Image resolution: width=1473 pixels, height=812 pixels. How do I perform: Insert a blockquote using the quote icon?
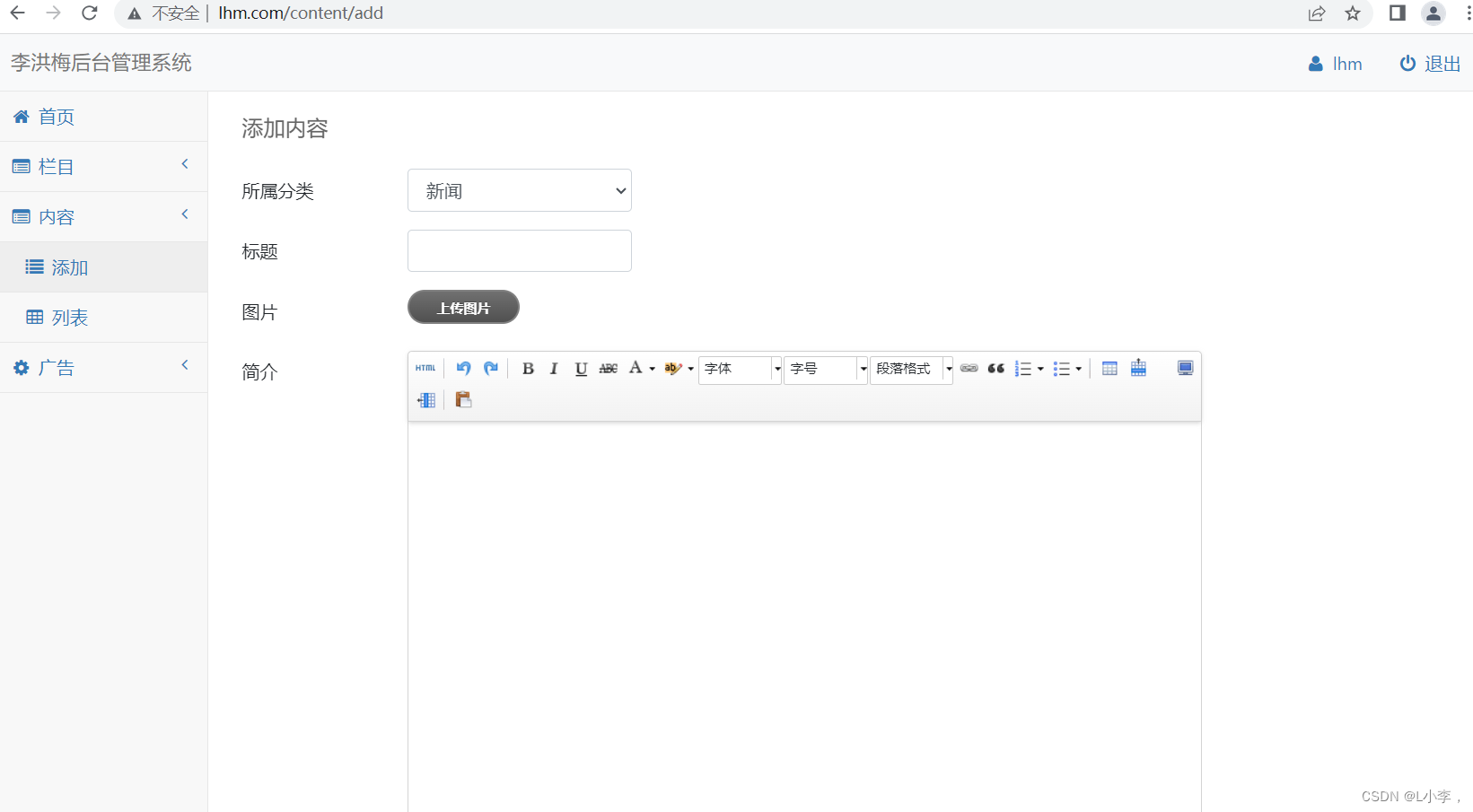pos(995,368)
